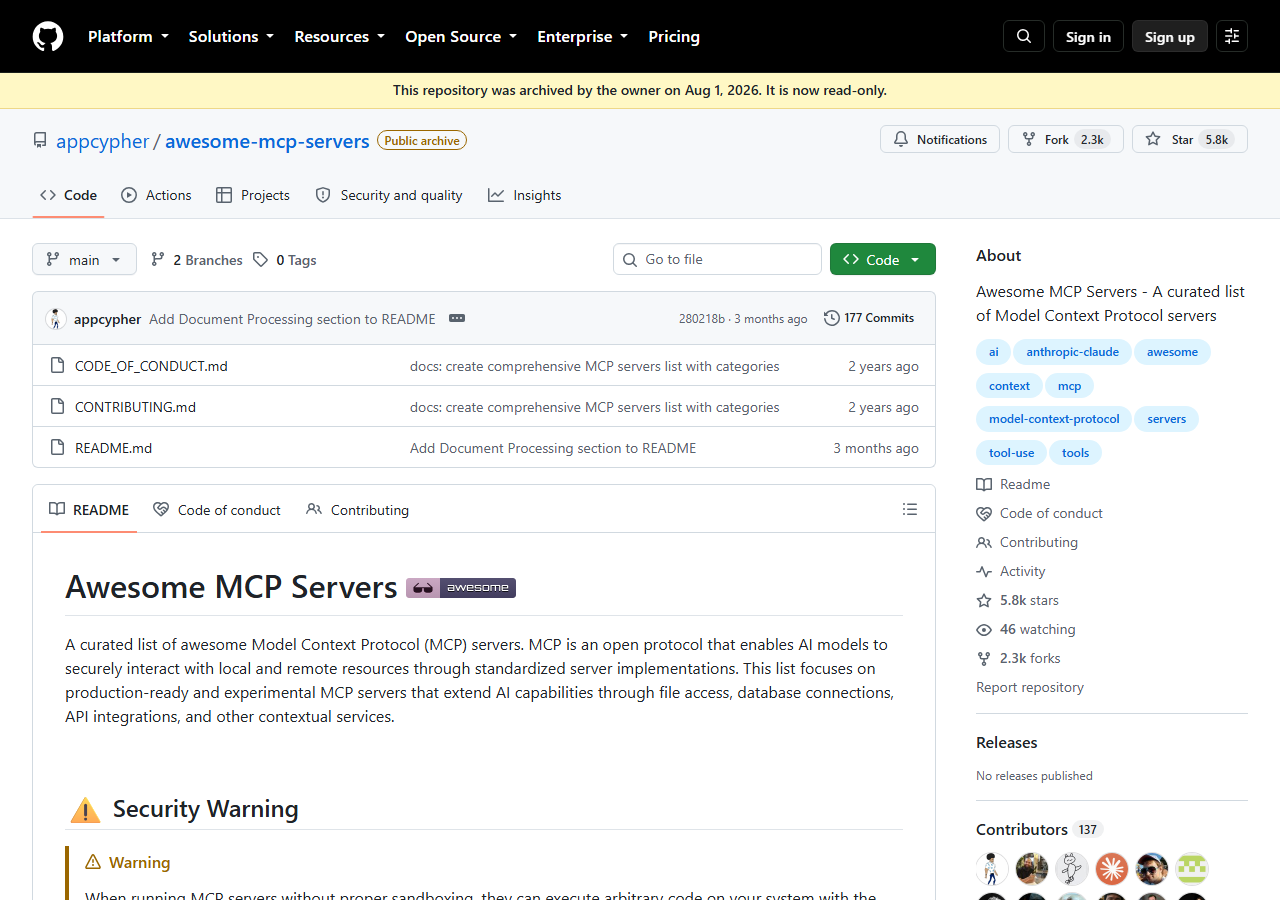Click the orange starburst contributor avatar
The image size is (1280, 900).
pos(1112,868)
